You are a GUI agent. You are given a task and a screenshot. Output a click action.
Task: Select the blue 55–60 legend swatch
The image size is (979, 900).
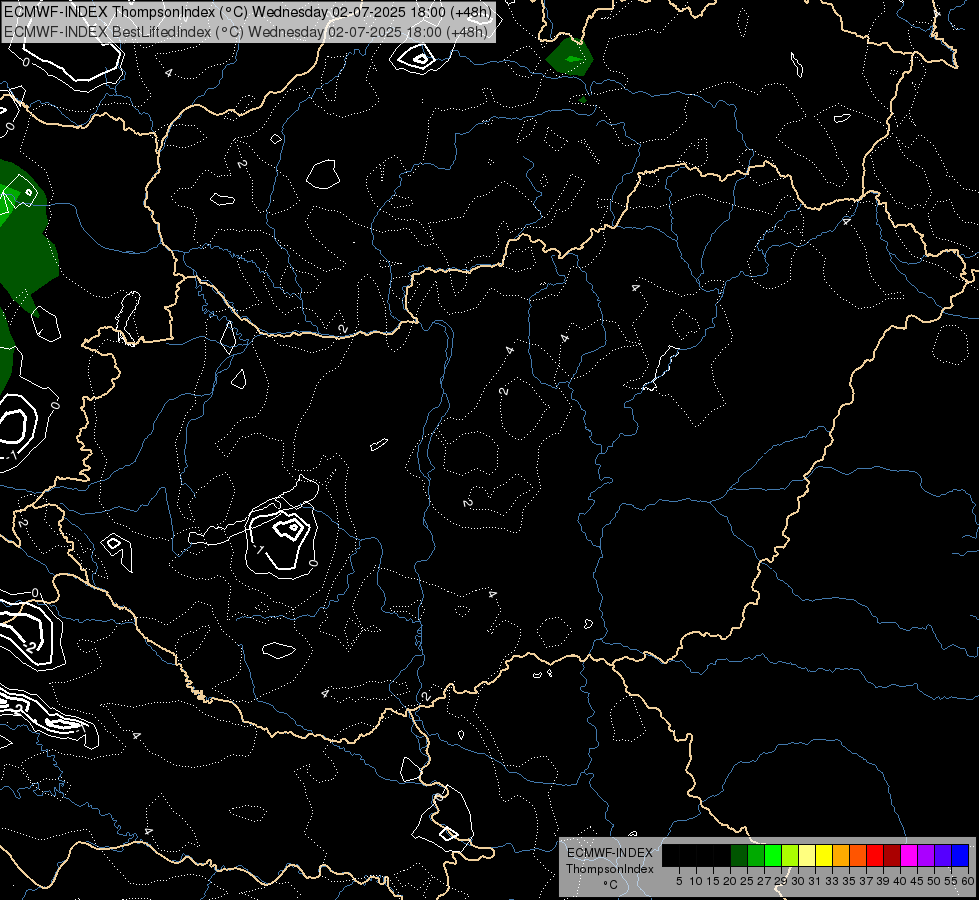(960, 855)
